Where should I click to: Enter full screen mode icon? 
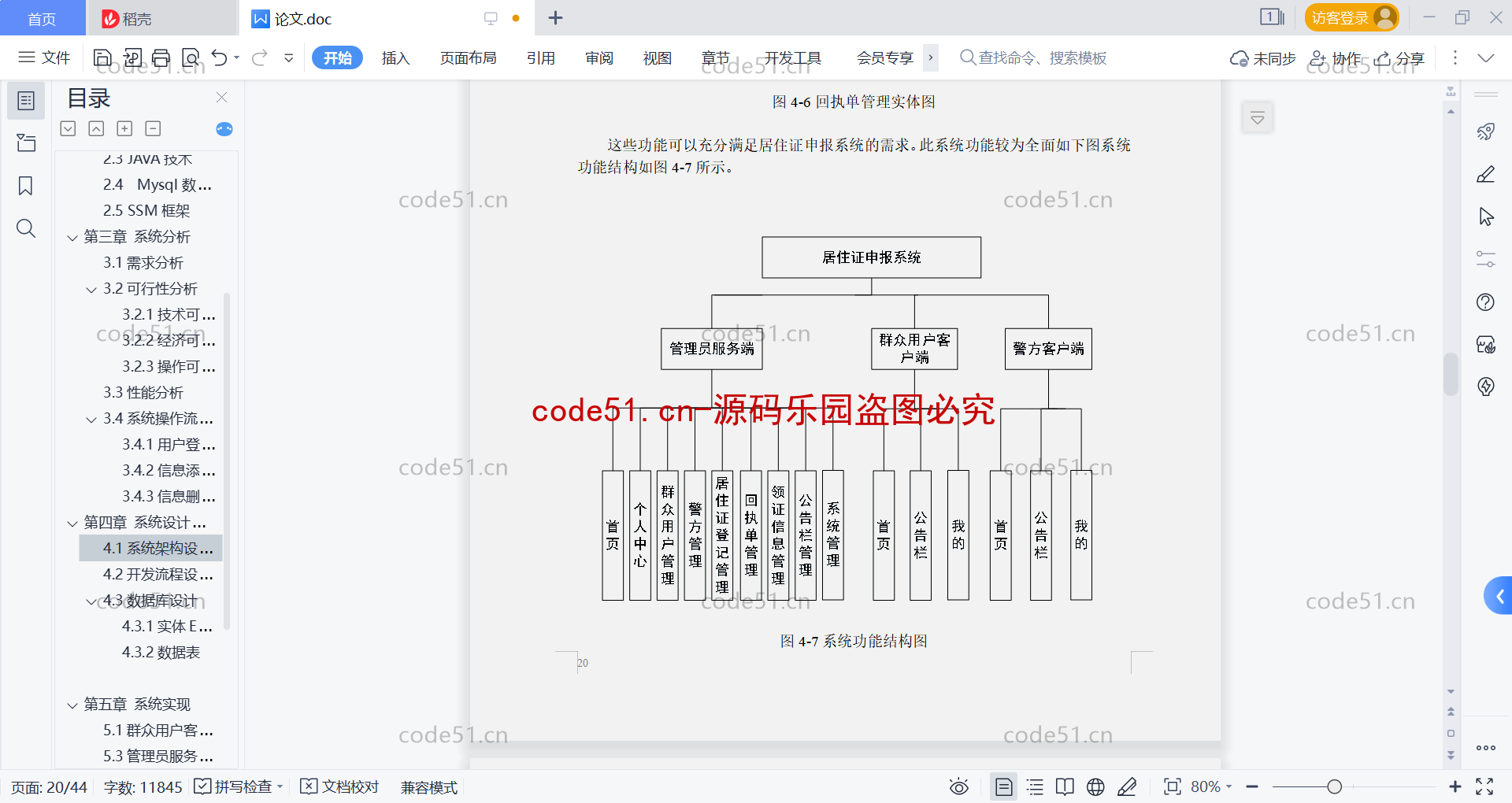1484,787
